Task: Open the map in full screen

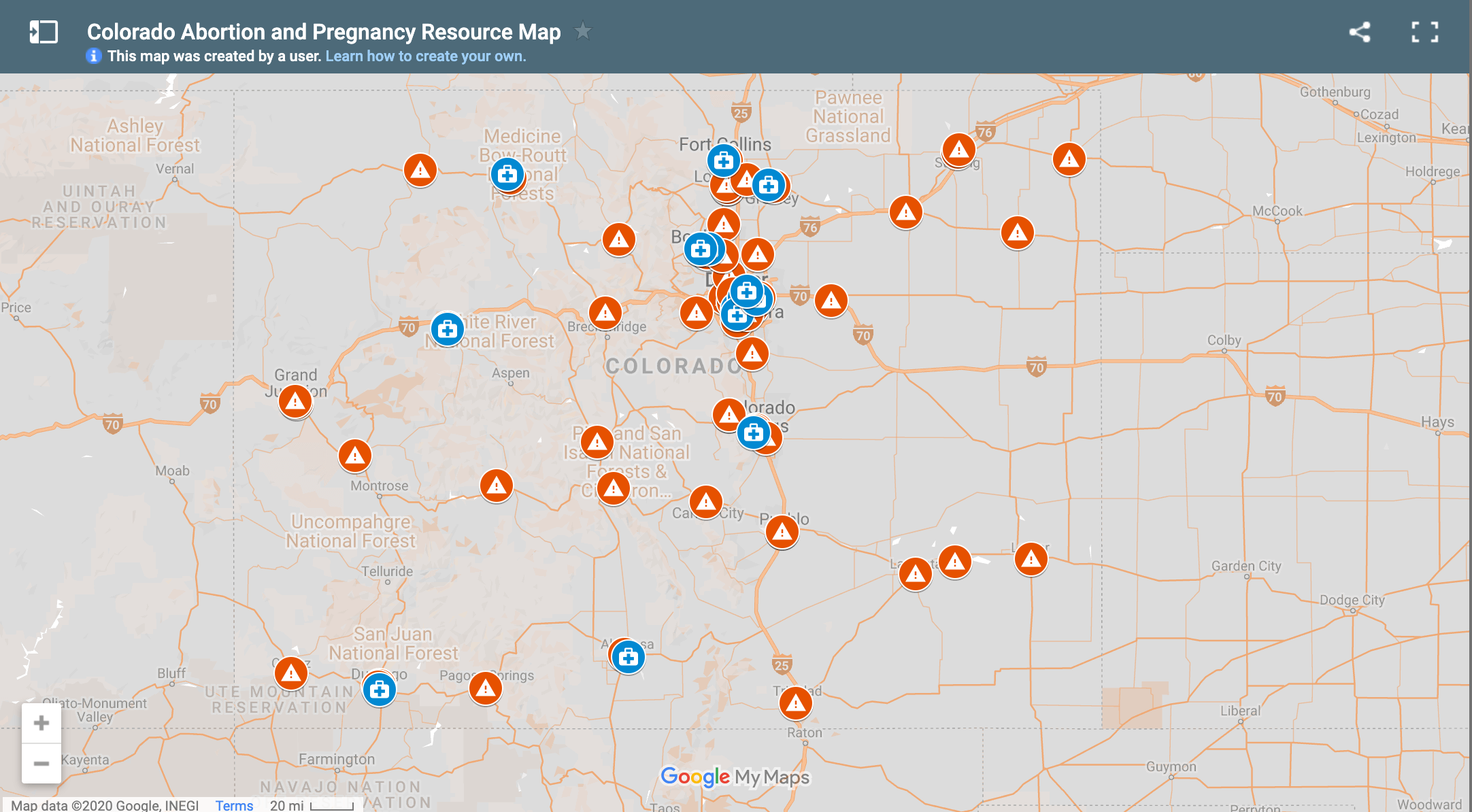Action: (x=1424, y=32)
